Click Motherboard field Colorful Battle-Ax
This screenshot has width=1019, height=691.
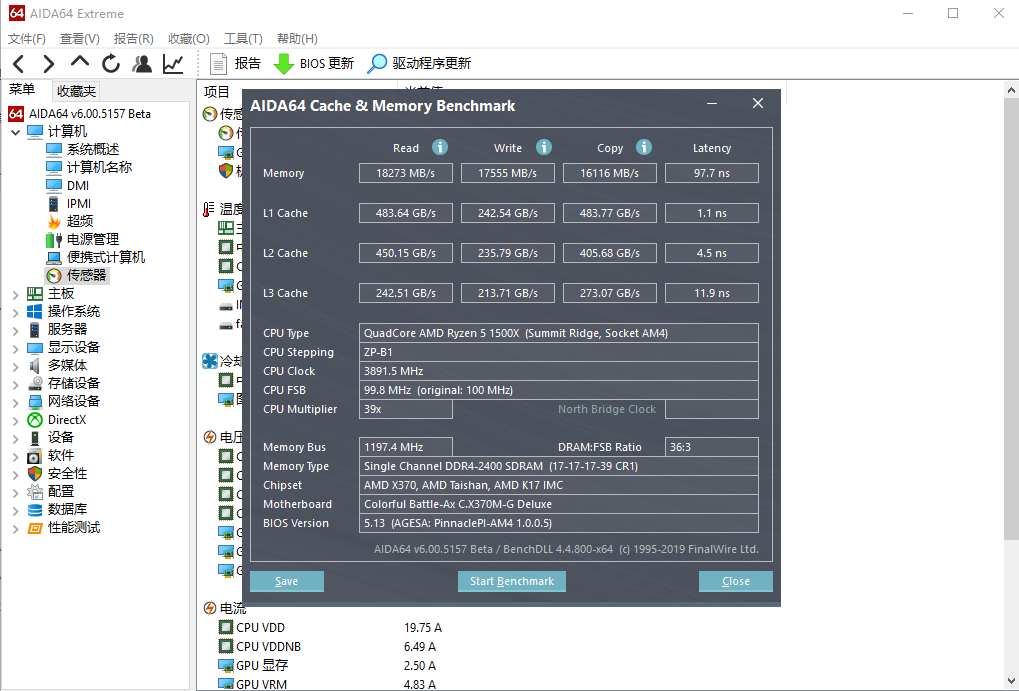[559, 504]
